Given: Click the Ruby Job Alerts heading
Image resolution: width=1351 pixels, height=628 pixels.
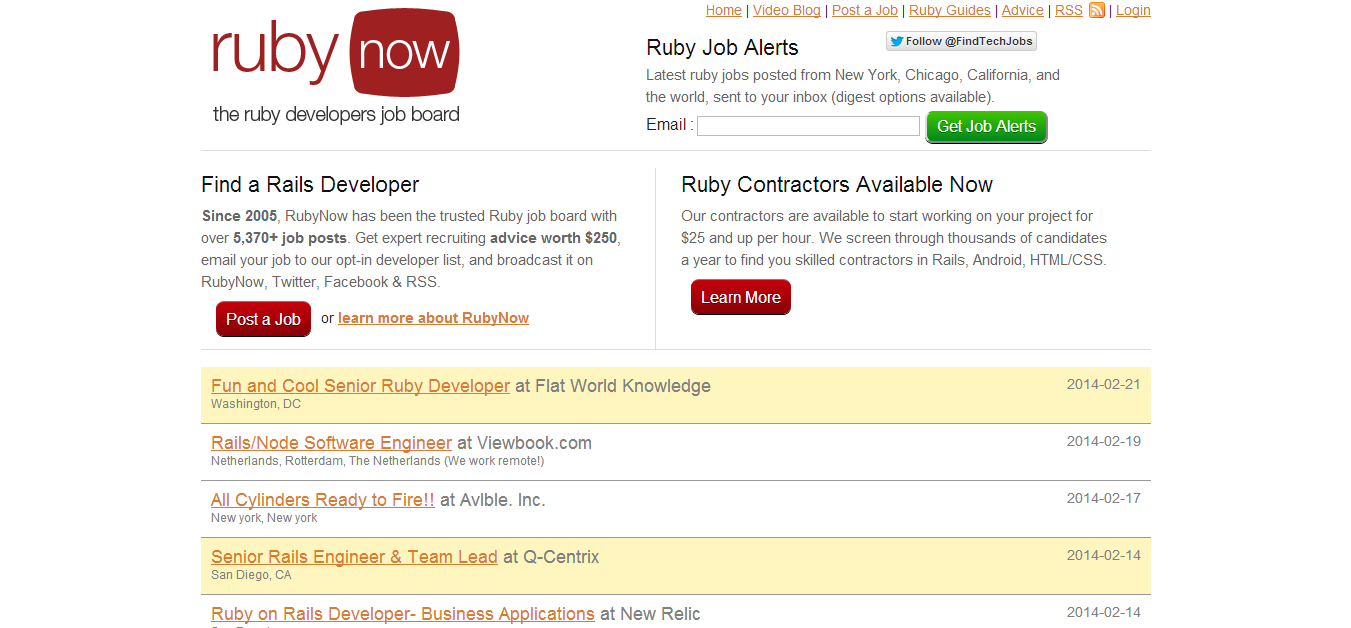Looking at the screenshot, I should (x=722, y=47).
